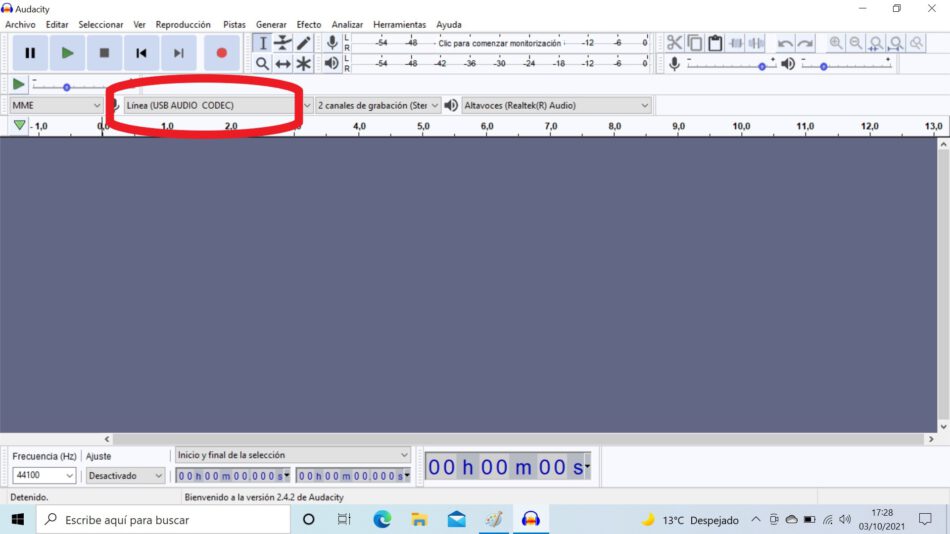
Task: Adjust the recording volume slider
Action: (x=762, y=66)
